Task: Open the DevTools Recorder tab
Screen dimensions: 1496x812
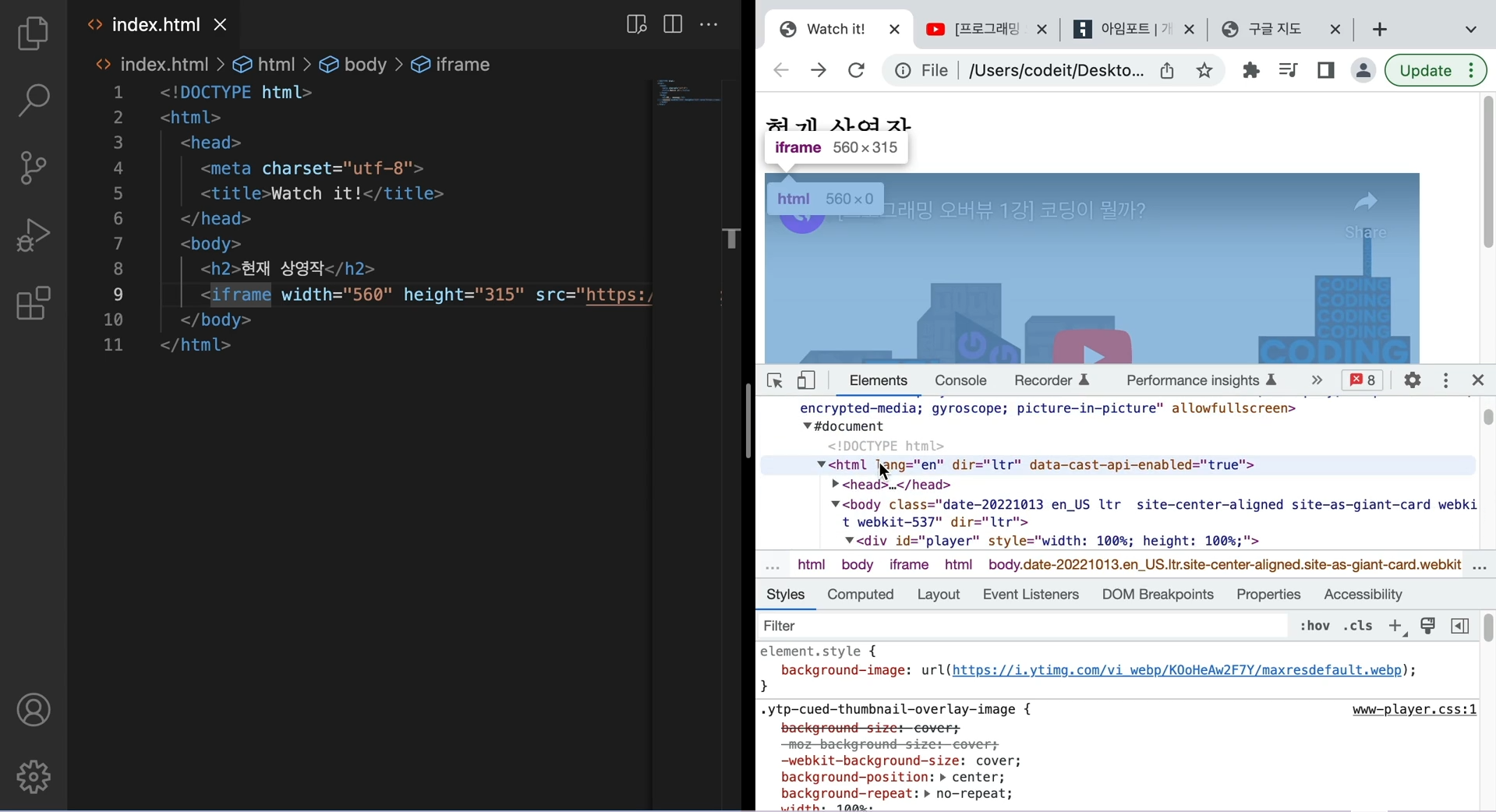Action: pyautogui.click(x=1052, y=381)
